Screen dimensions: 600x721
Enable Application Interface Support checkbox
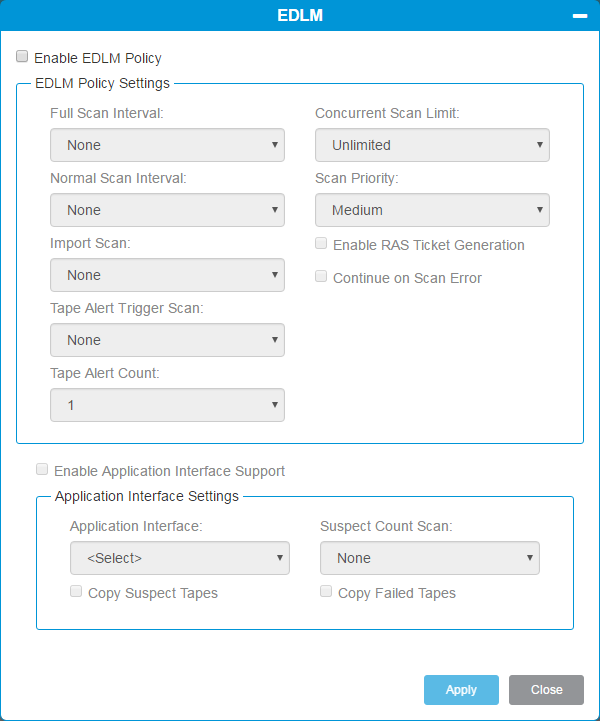point(42,470)
